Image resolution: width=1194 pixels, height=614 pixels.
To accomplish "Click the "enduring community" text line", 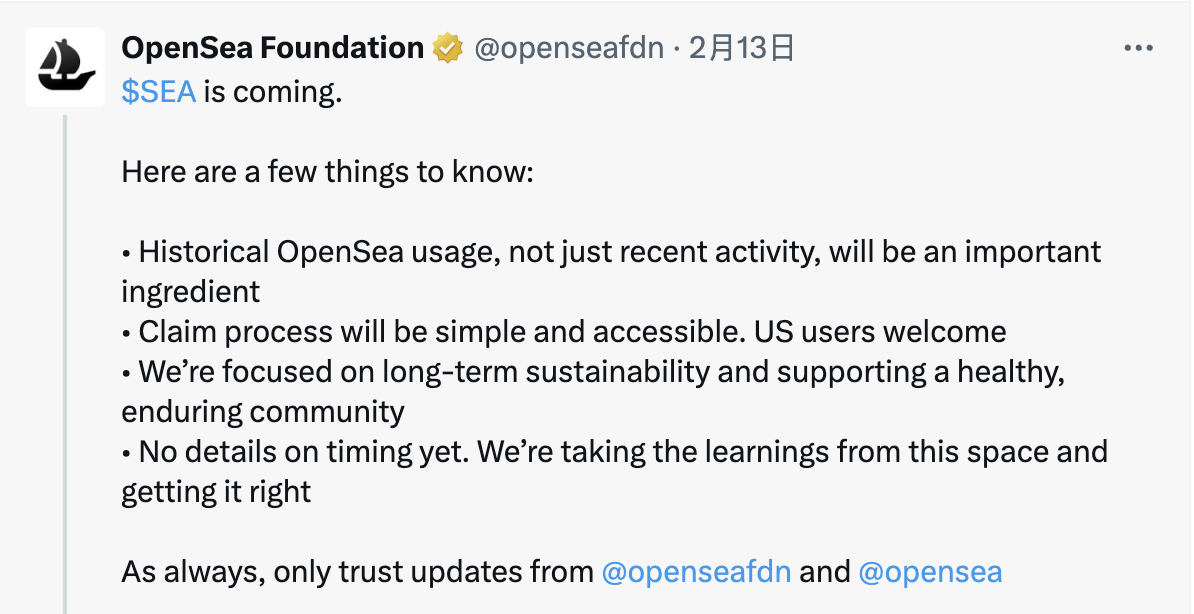I will coord(263,411).
